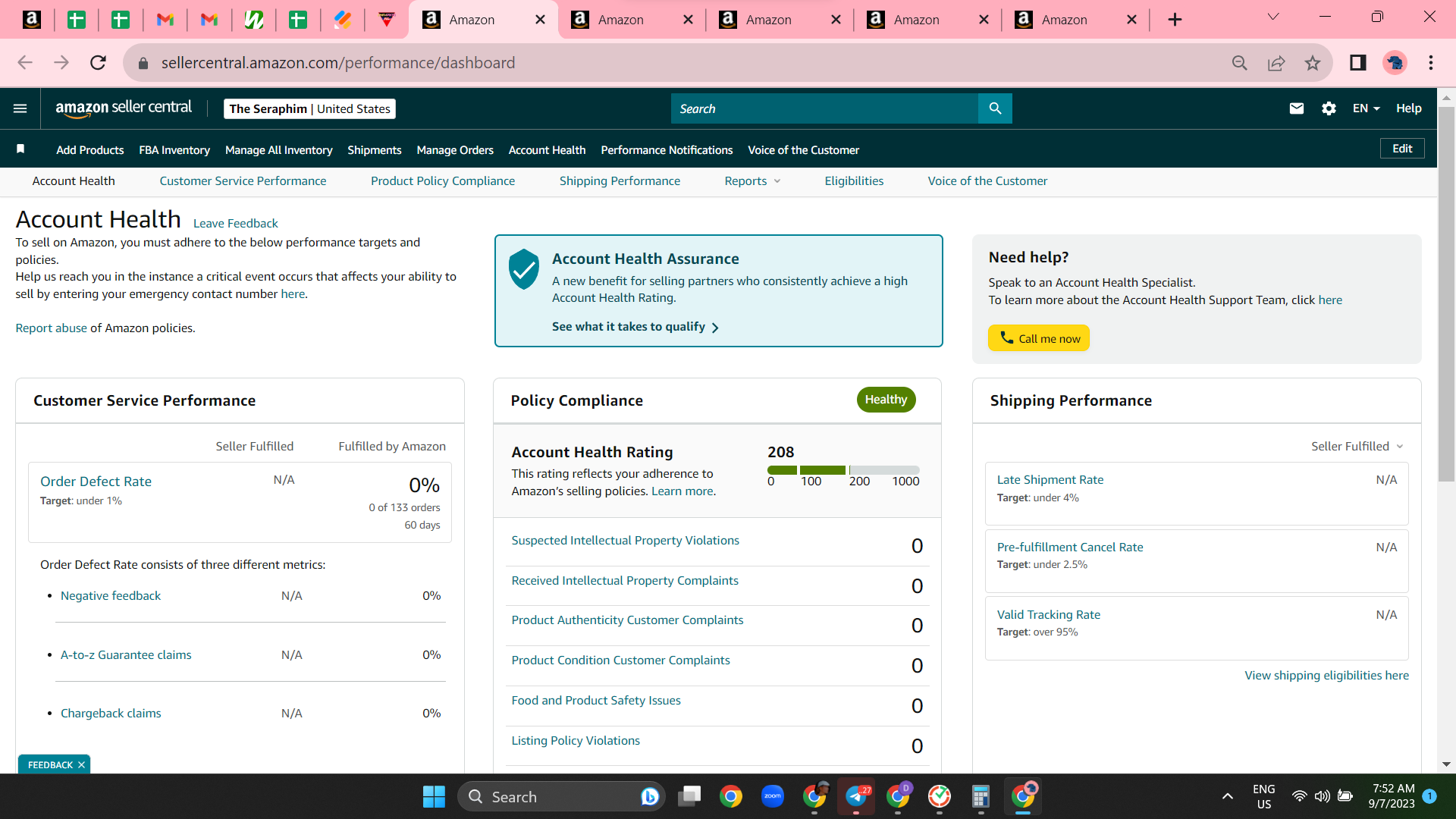
Task: Click the Call me now button
Action: [1038, 338]
